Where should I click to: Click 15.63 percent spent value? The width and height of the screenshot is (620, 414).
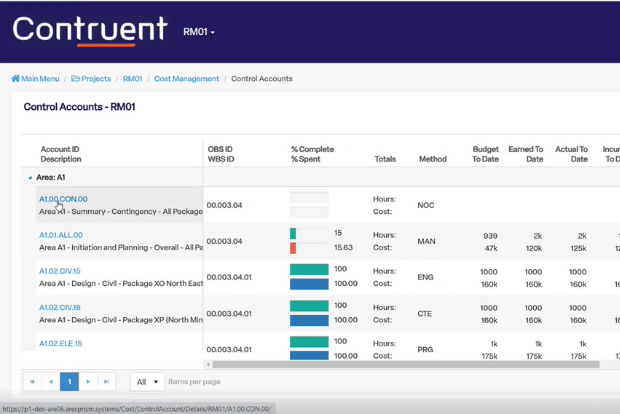click(343, 248)
